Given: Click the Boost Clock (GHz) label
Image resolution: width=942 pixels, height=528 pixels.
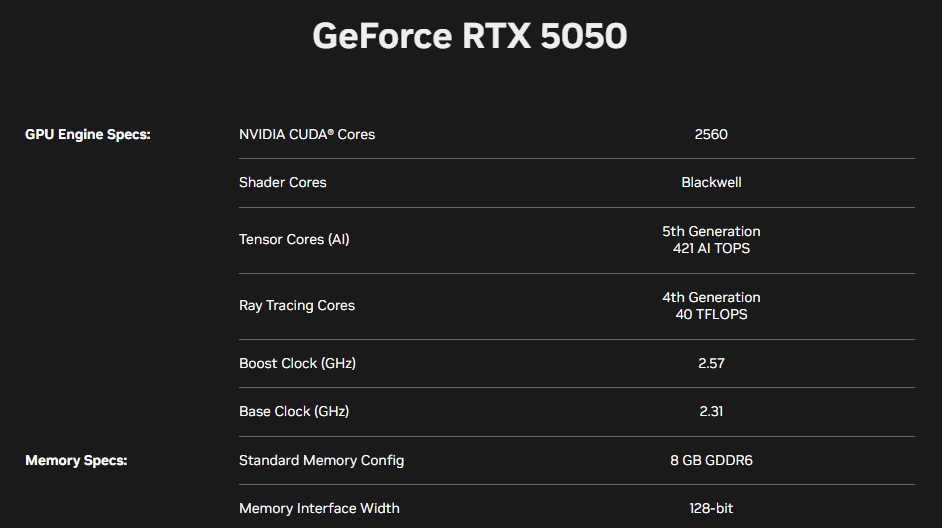Looking at the screenshot, I should click(297, 363).
